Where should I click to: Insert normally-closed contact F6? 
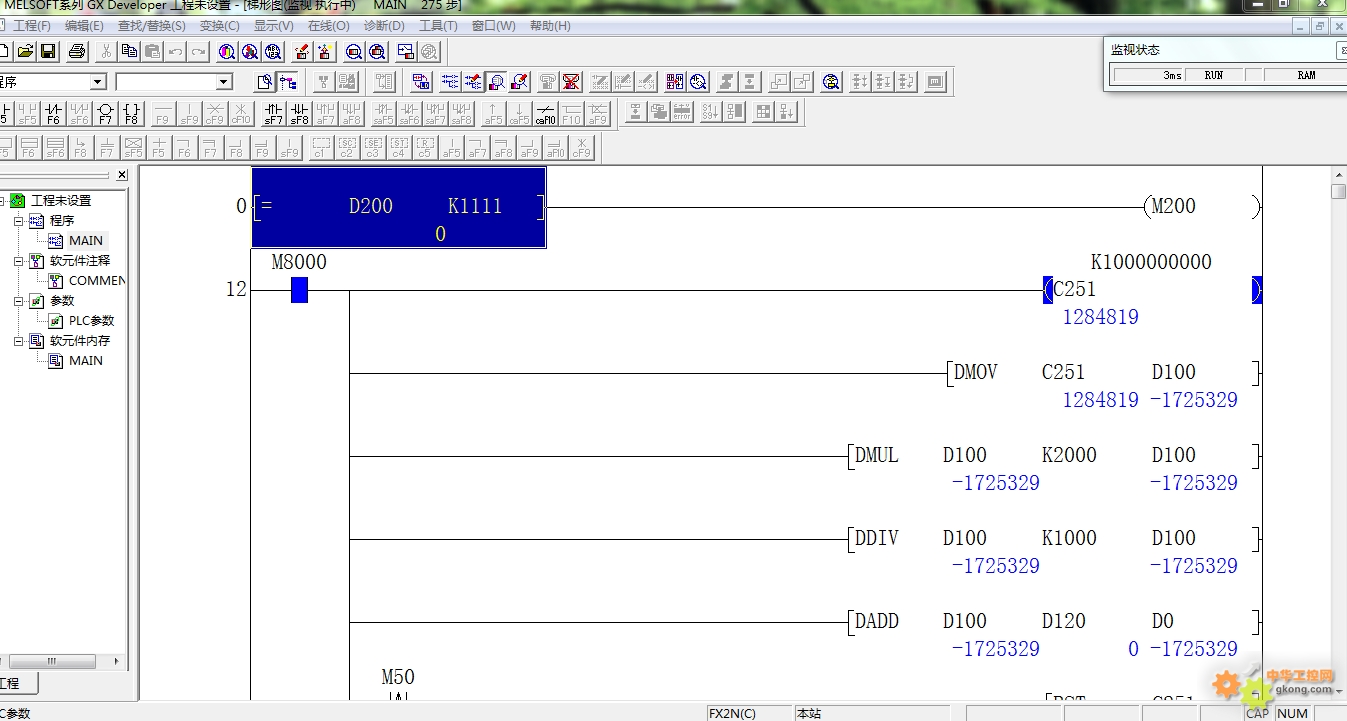pyautogui.click(x=53, y=114)
